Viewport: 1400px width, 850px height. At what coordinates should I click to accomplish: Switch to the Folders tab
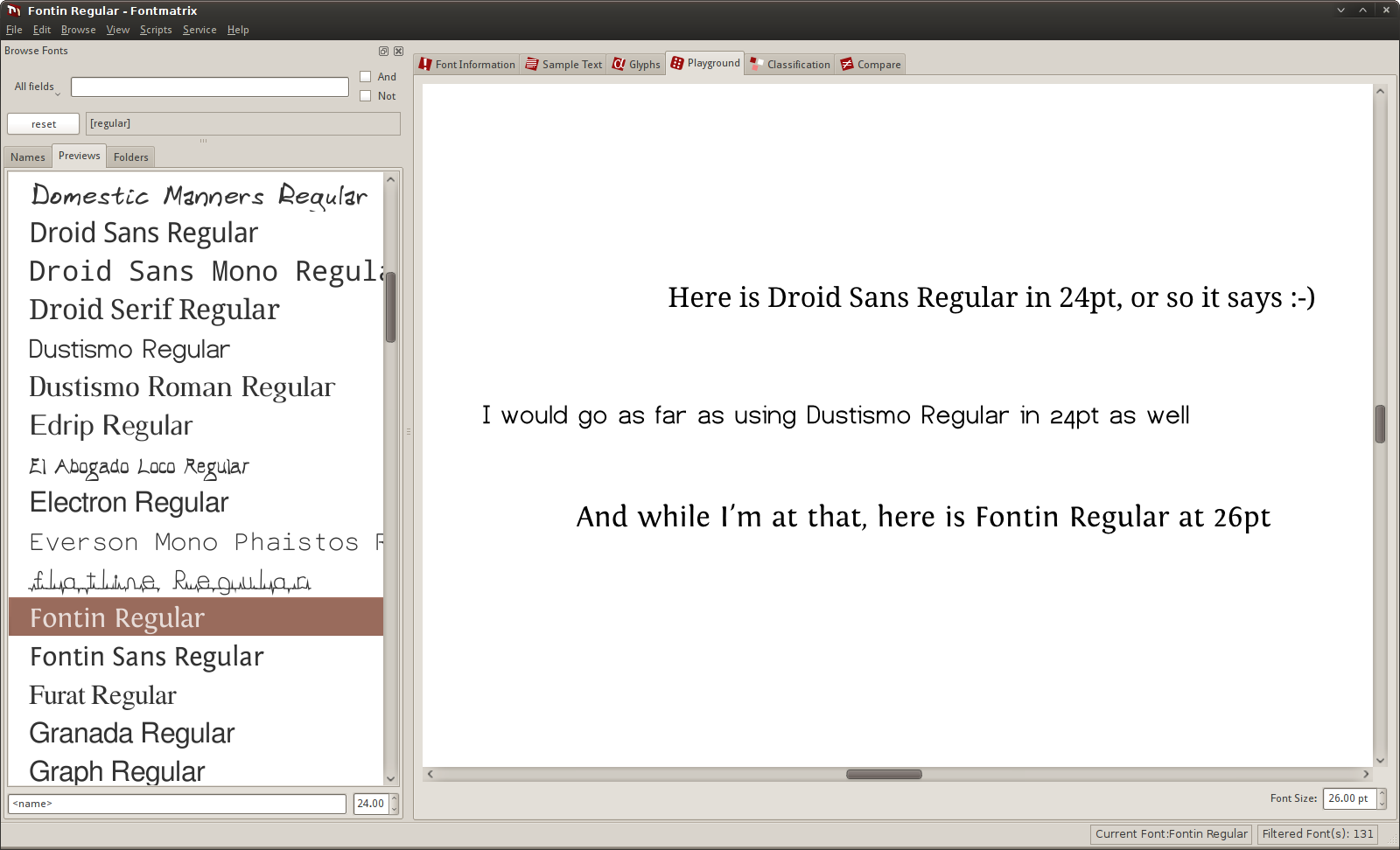click(131, 157)
